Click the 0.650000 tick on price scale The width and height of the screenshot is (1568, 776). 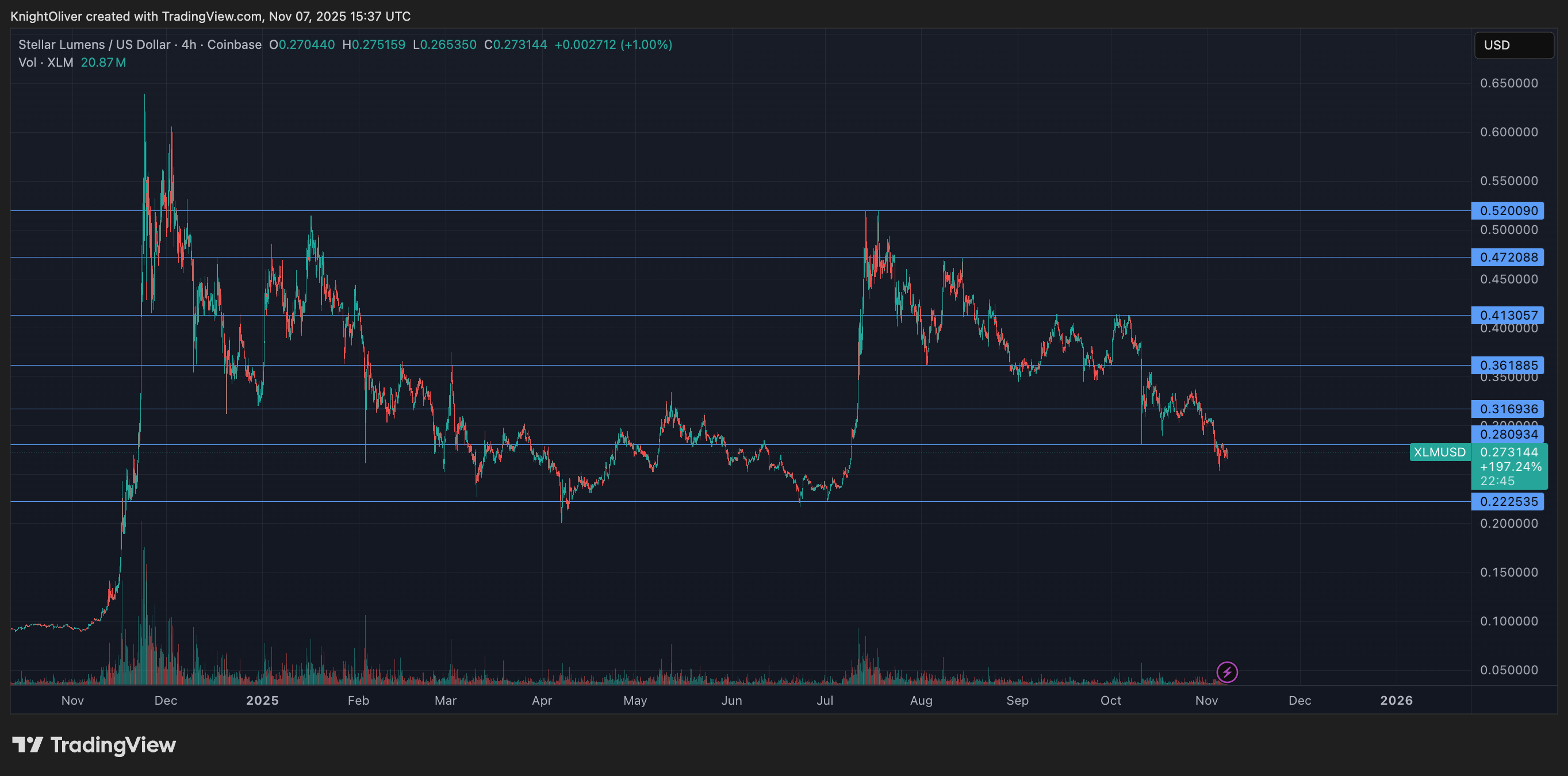[x=1508, y=83]
